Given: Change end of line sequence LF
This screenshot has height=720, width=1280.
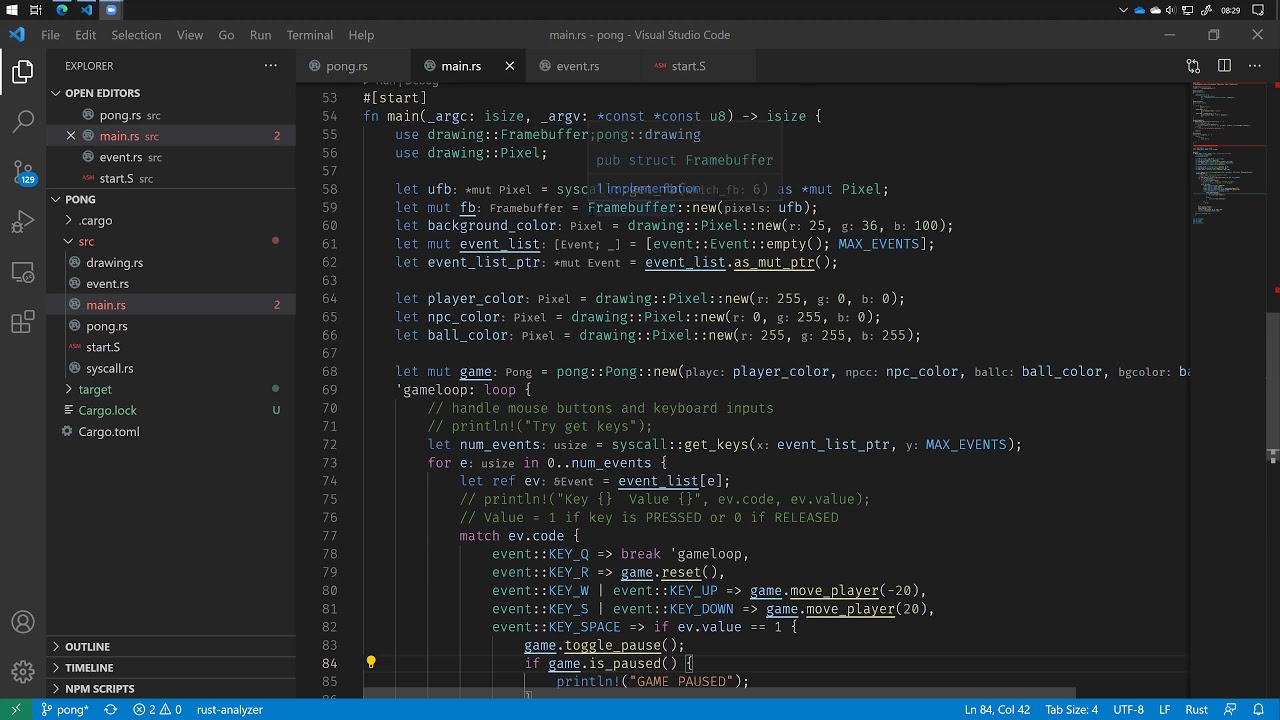Looking at the screenshot, I should tap(1165, 710).
